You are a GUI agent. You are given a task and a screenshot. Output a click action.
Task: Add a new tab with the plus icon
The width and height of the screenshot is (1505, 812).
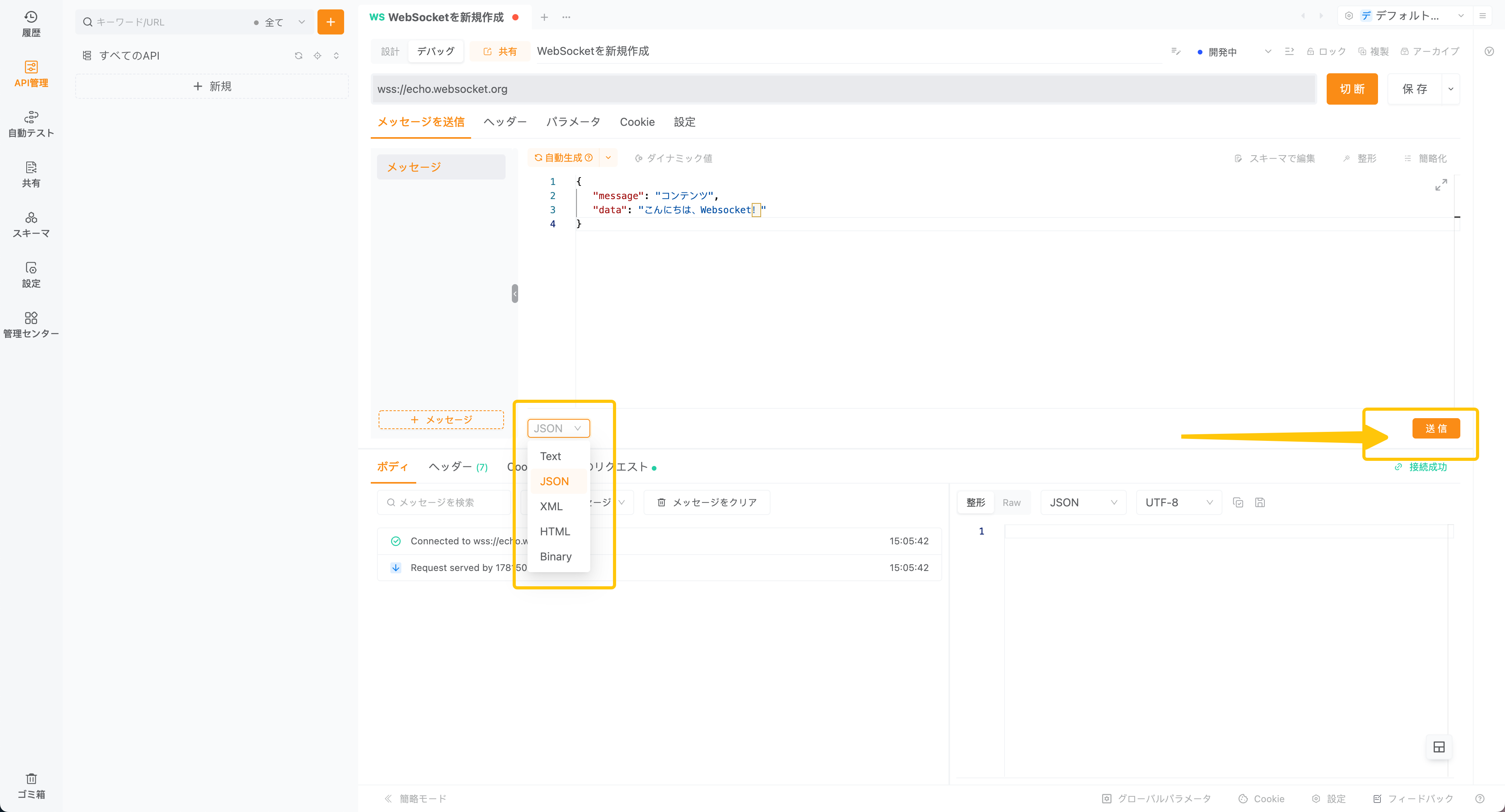click(544, 18)
